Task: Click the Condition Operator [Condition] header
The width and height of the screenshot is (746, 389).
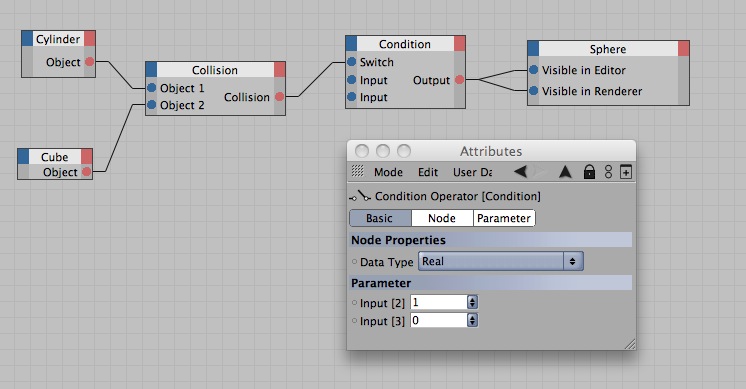Action: point(458,196)
